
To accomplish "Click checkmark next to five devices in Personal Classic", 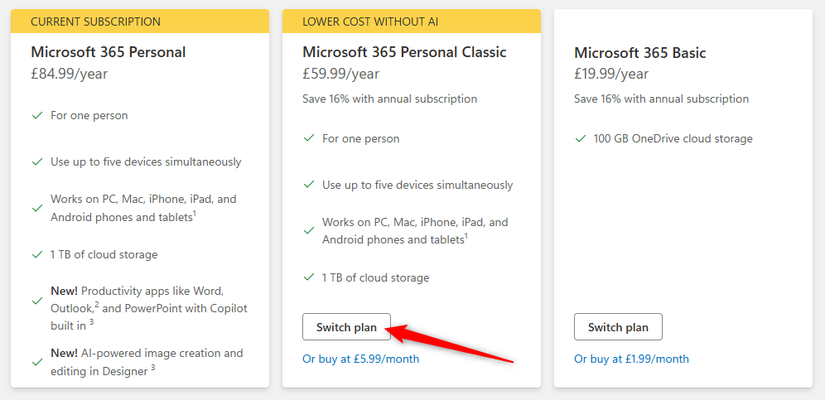I will [308, 185].
